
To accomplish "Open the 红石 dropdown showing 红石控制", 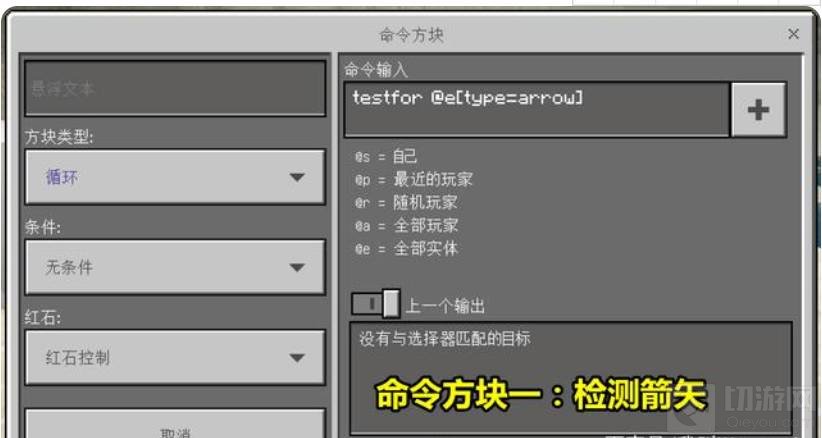I will click(x=175, y=357).
